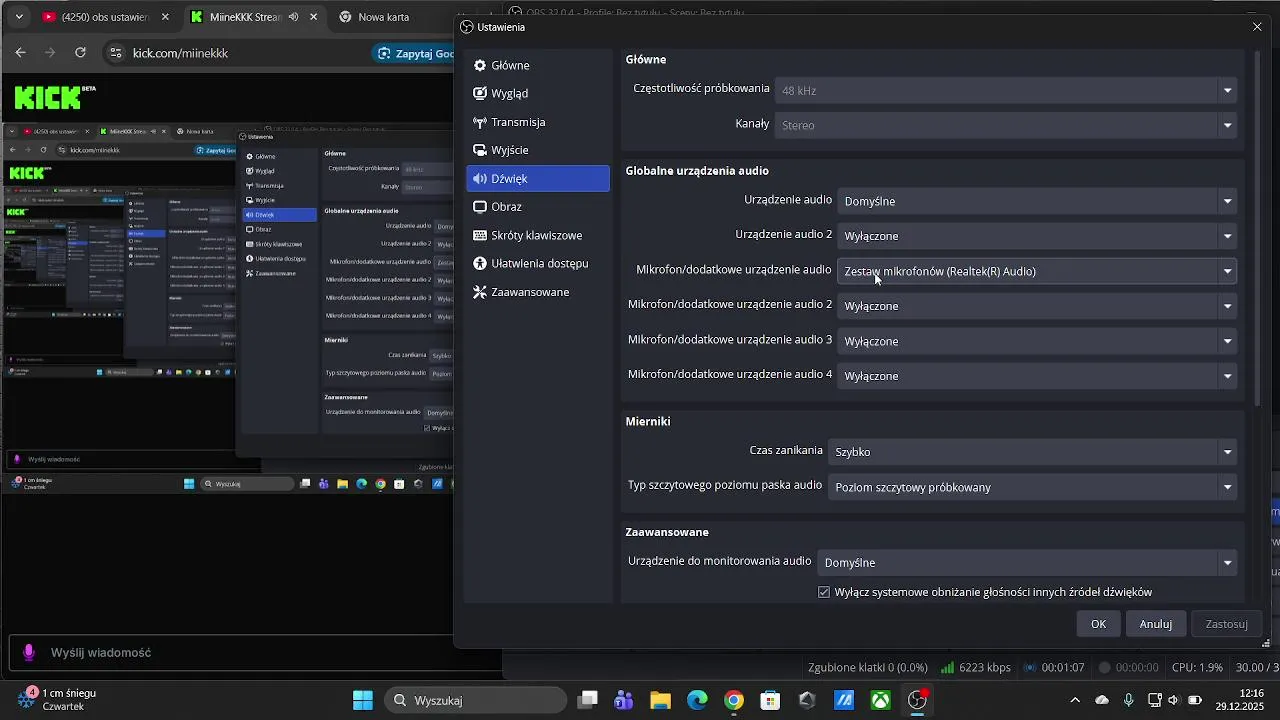Open Czas zanikania Szybko dropdown
The width and height of the screenshot is (1280, 720).
1032,452
